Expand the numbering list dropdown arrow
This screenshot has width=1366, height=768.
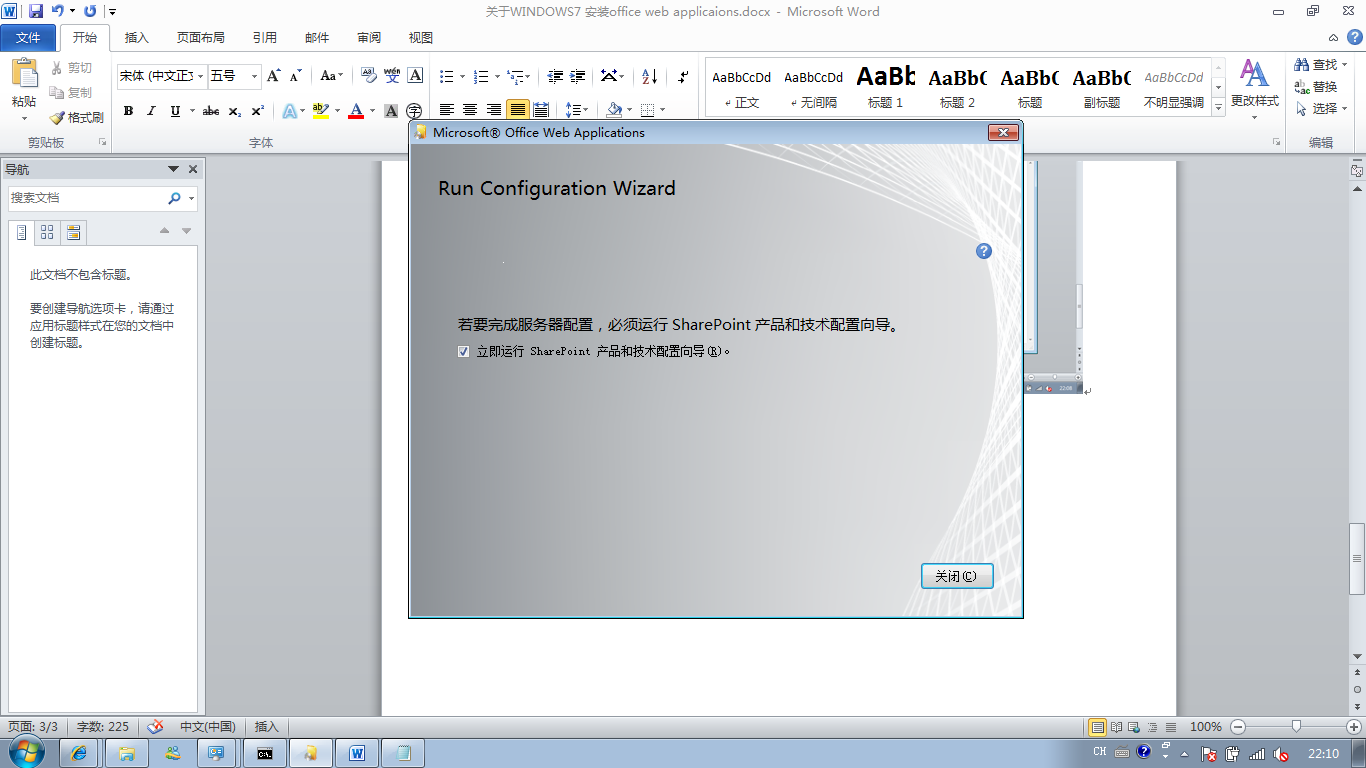496,76
